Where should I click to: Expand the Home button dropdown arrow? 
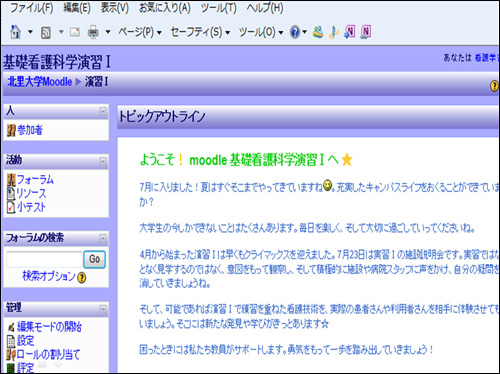click(x=30, y=32)
